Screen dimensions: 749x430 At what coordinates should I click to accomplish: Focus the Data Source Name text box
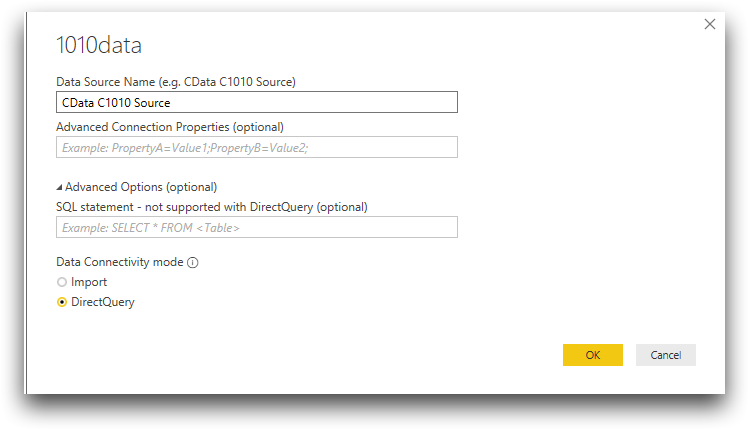click(x=257, y=102)
